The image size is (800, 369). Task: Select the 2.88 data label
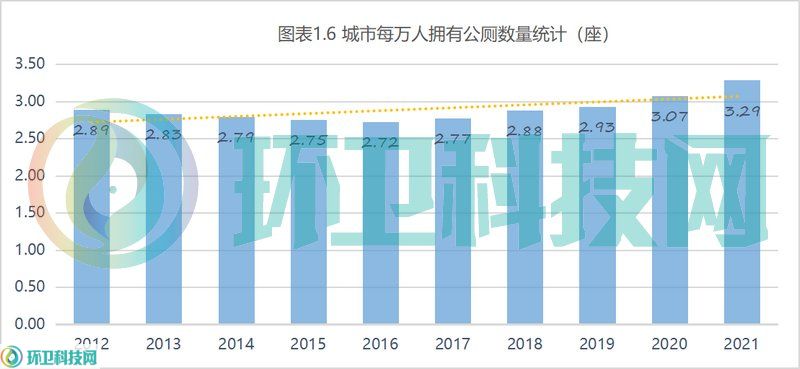pos(525,131)
